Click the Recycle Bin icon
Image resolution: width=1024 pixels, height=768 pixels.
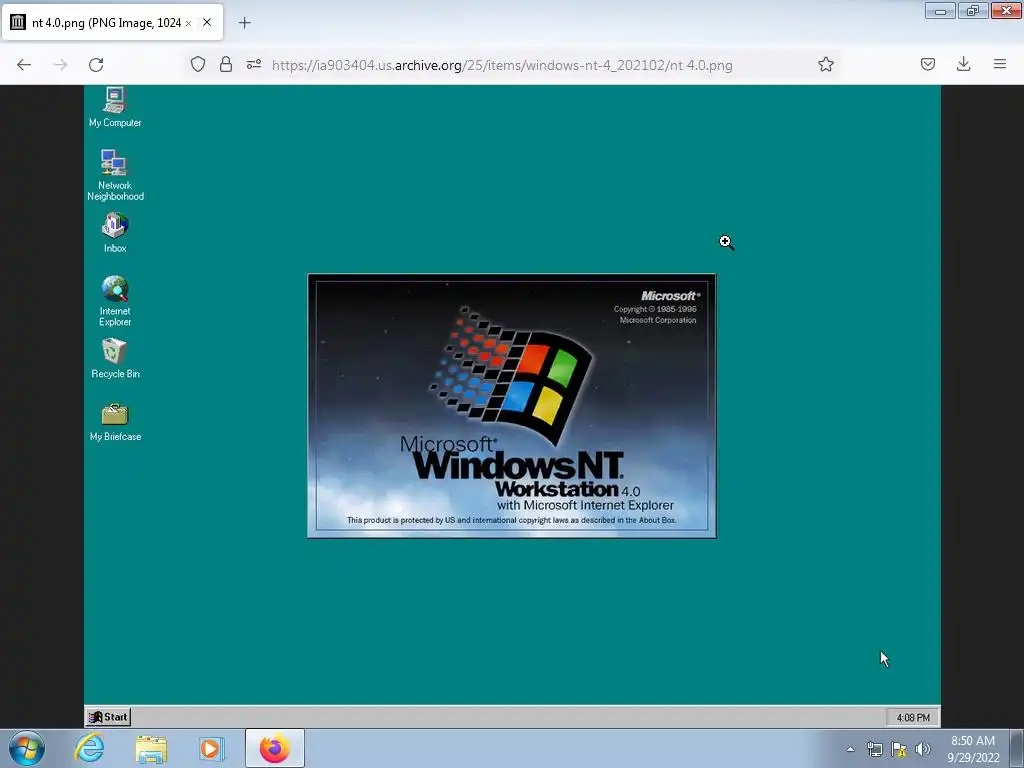(115, 359)
